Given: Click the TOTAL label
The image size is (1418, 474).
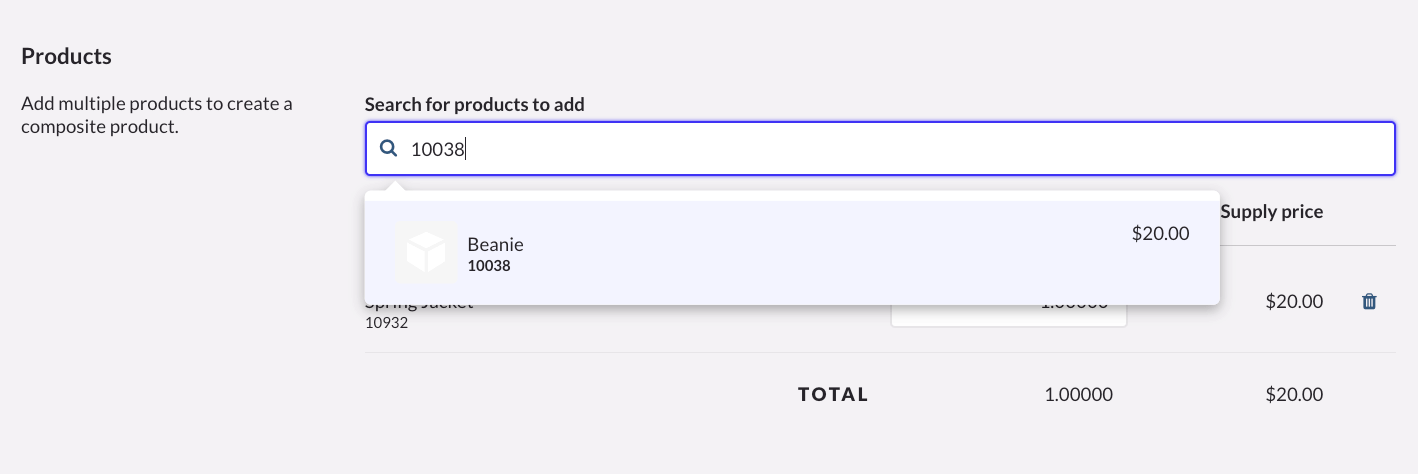Looking at the screenshot, I should click(x=833, y=394).
